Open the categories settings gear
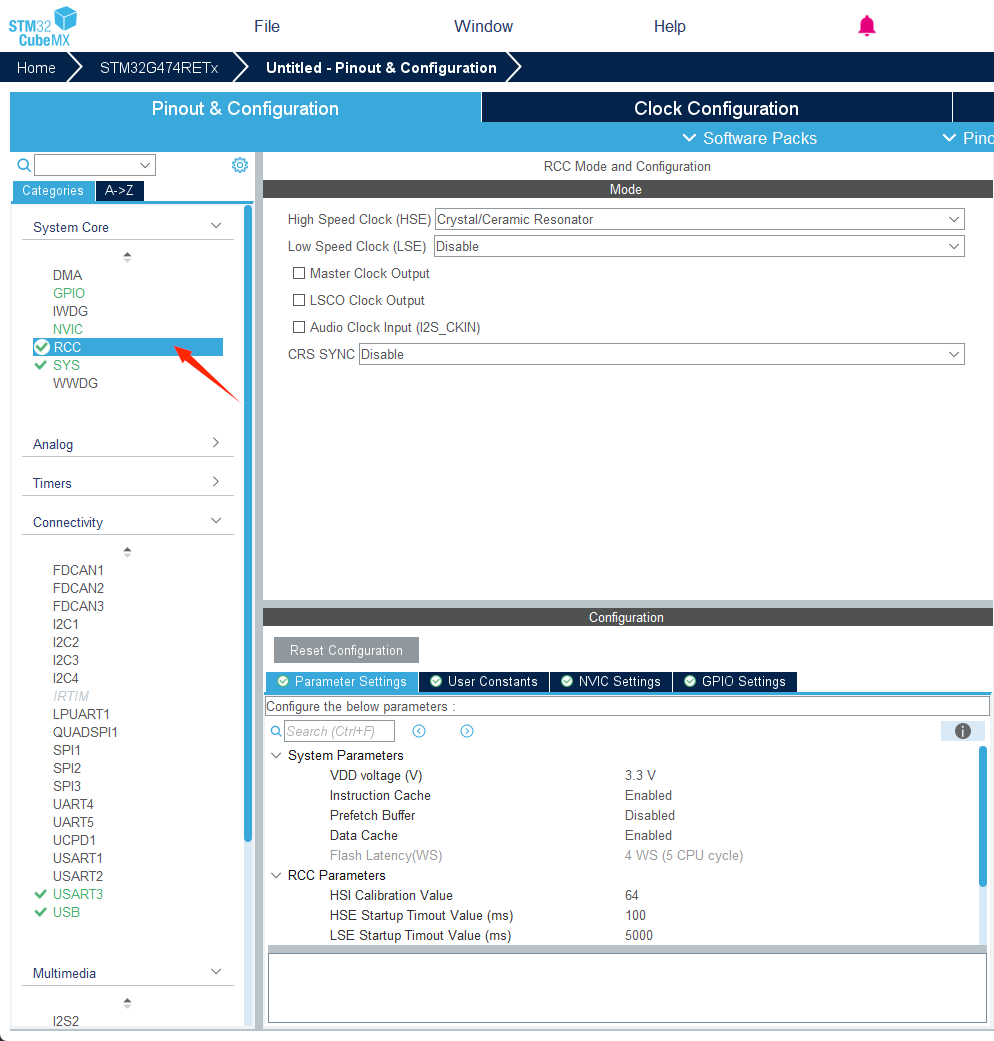Screen dimensions: 994x1041 pyautogui.click(x=240, y=165)
